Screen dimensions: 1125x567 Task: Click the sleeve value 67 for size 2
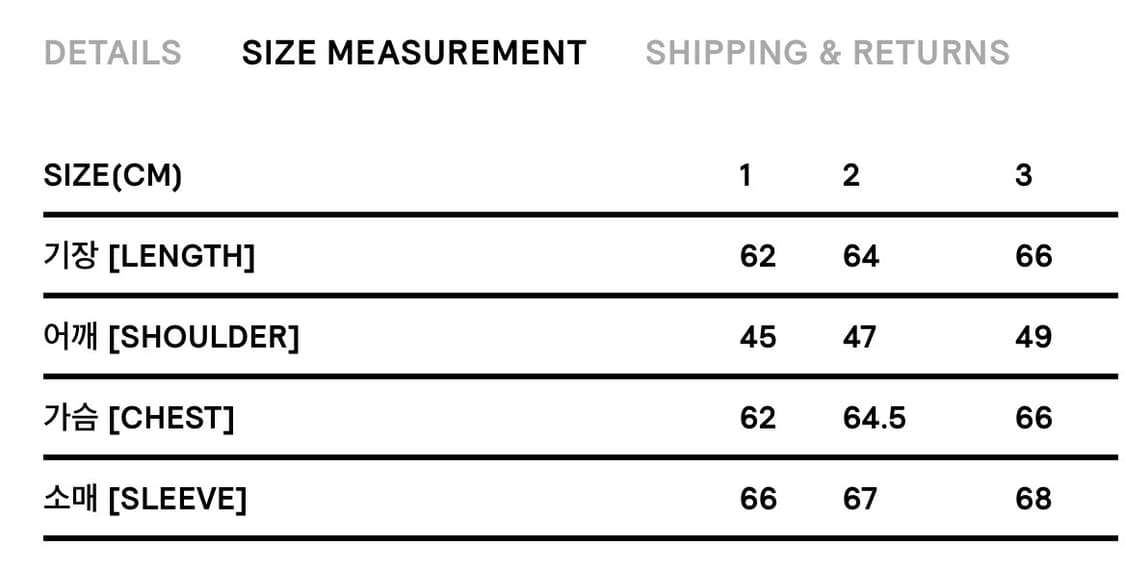tap(860, 498)
